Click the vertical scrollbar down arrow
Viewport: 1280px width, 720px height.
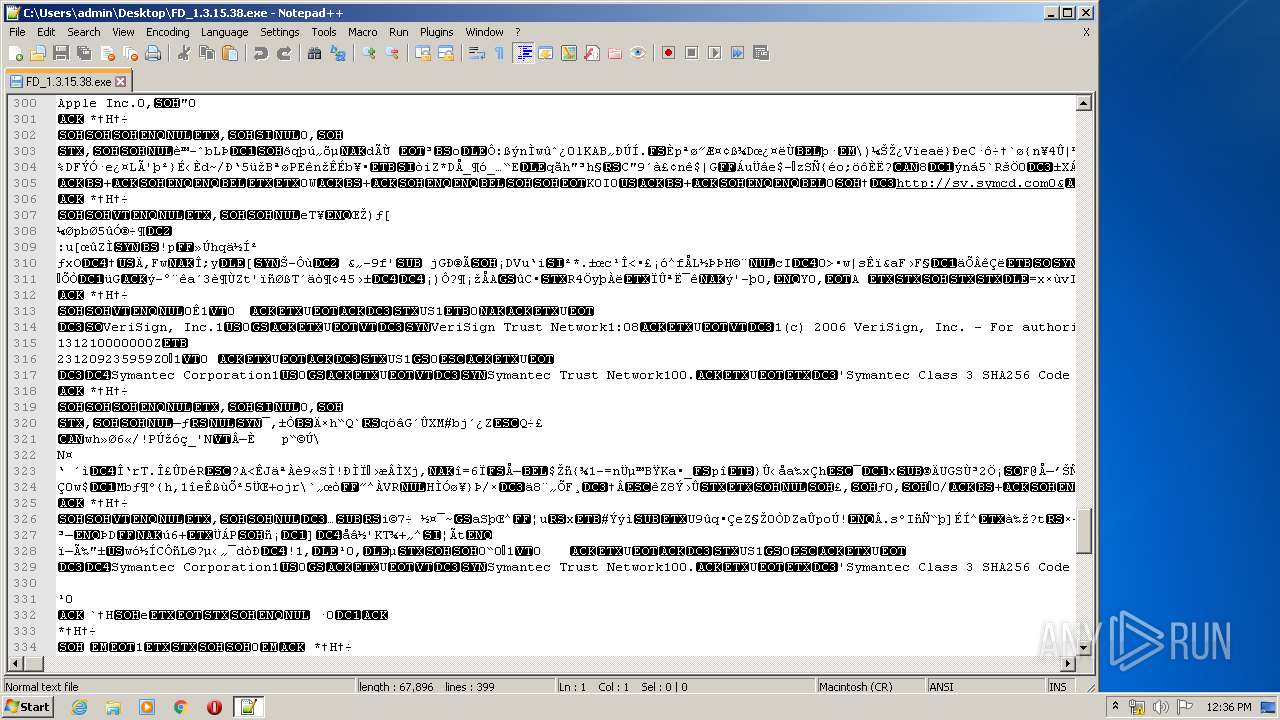click(1085, 648)
